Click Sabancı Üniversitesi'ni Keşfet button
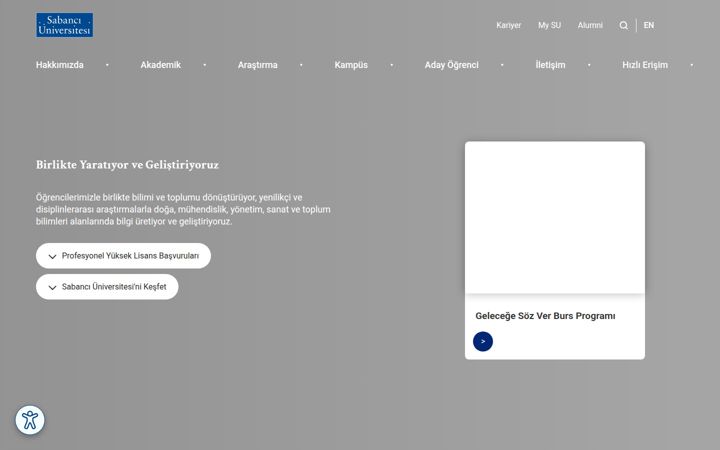Viewport: 720px width, 450px height. coord(107,287)
